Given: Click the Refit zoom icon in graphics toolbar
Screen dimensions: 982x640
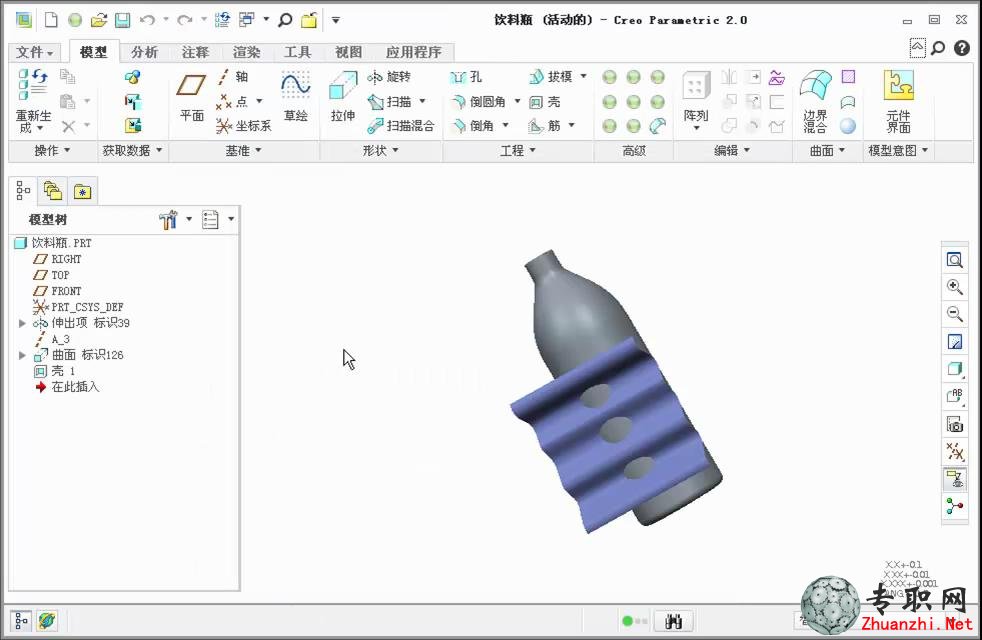Looking at the screenshot, I should [x=954, y=260].
